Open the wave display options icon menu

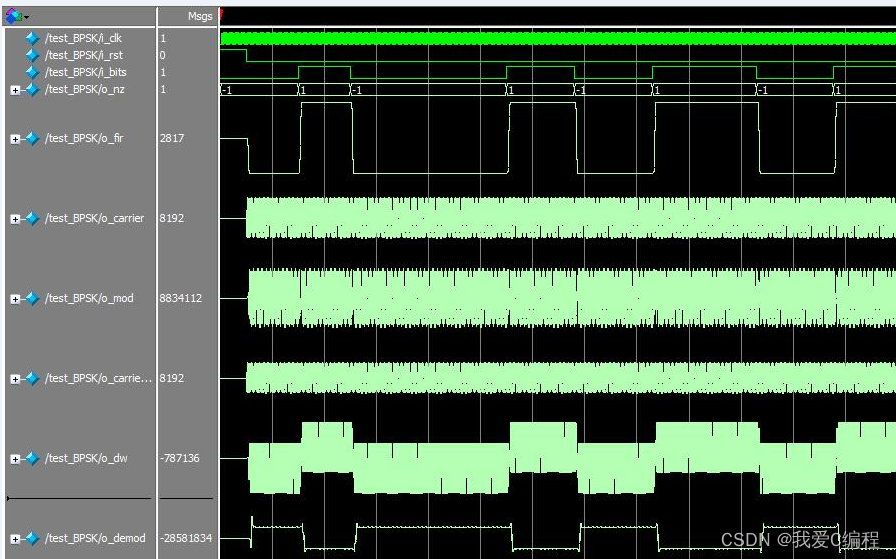(15, 16)
